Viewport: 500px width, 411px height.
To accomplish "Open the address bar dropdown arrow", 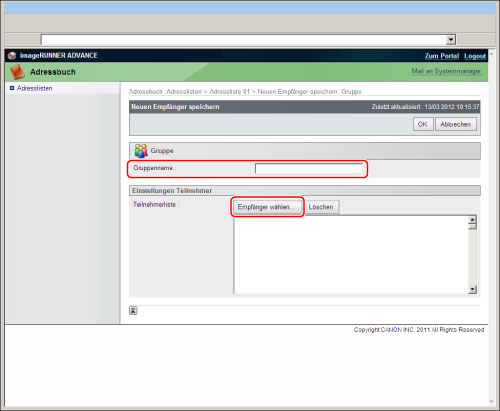I will tap(451, 40).
